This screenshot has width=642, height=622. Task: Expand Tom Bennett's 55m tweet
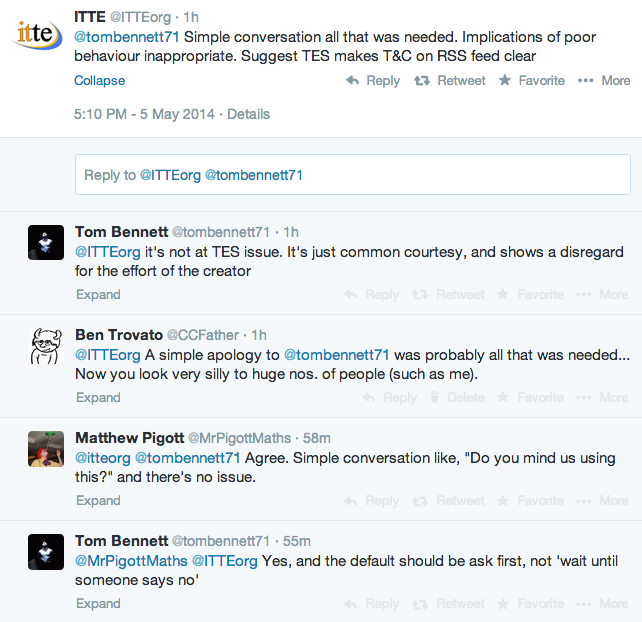(x=98, y=604)
